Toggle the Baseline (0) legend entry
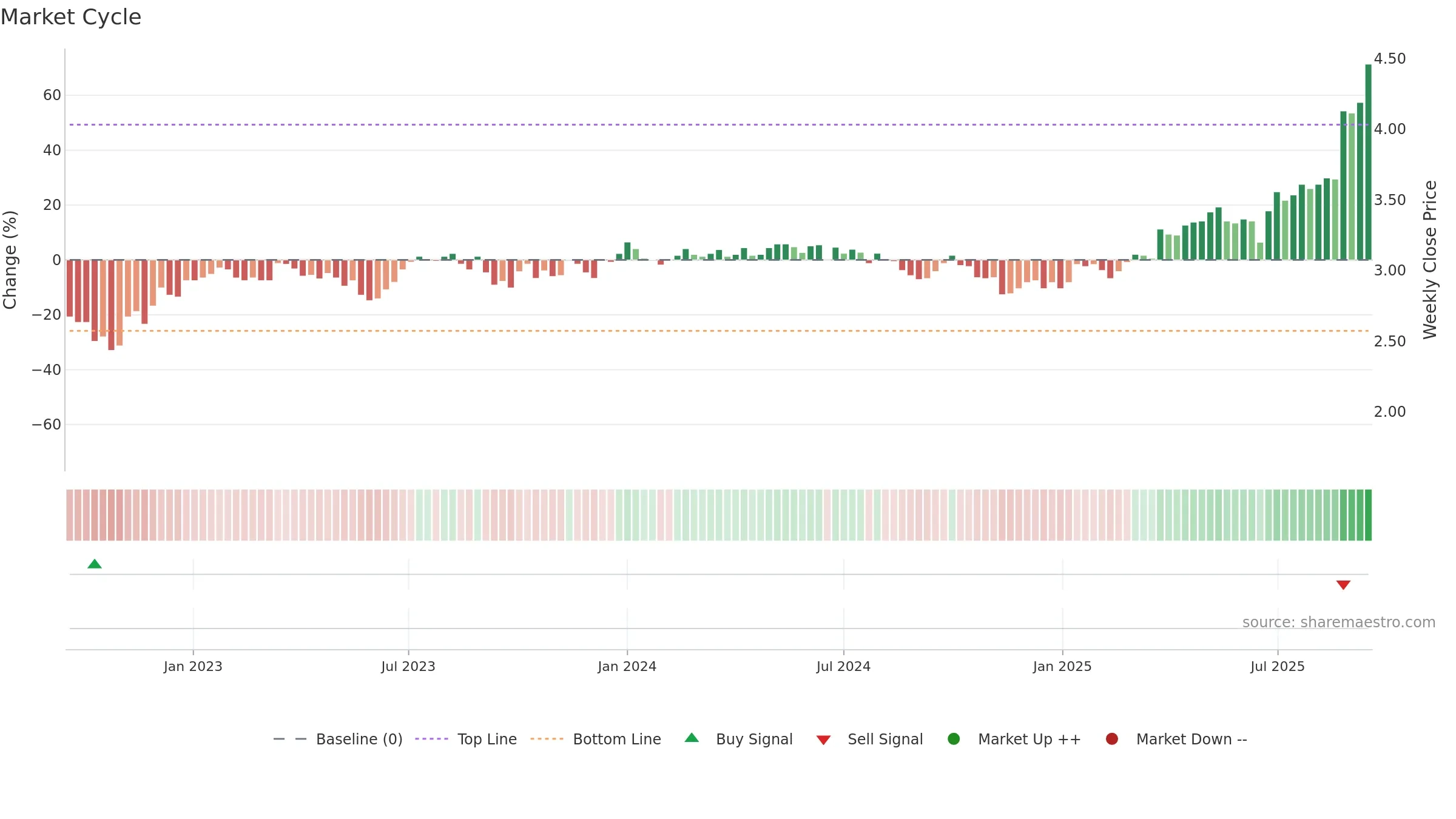The image size is (1456, 819). pyautogui.click(x=338, y=739)
